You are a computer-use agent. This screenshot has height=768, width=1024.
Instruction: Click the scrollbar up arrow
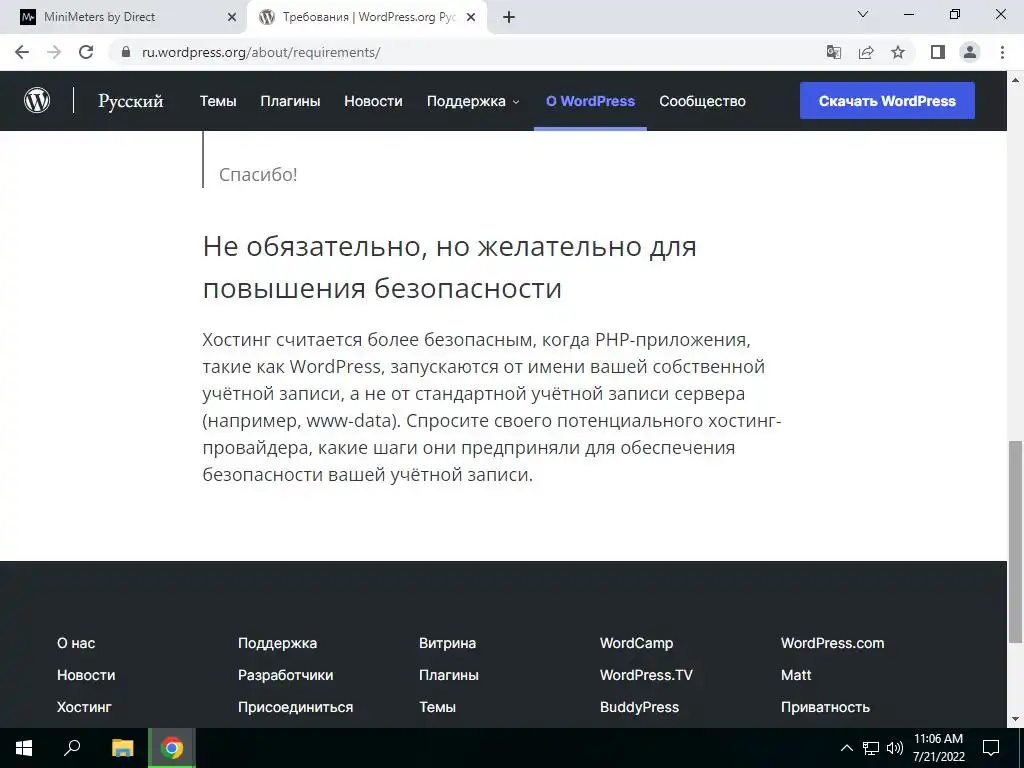pos(1015,80)
